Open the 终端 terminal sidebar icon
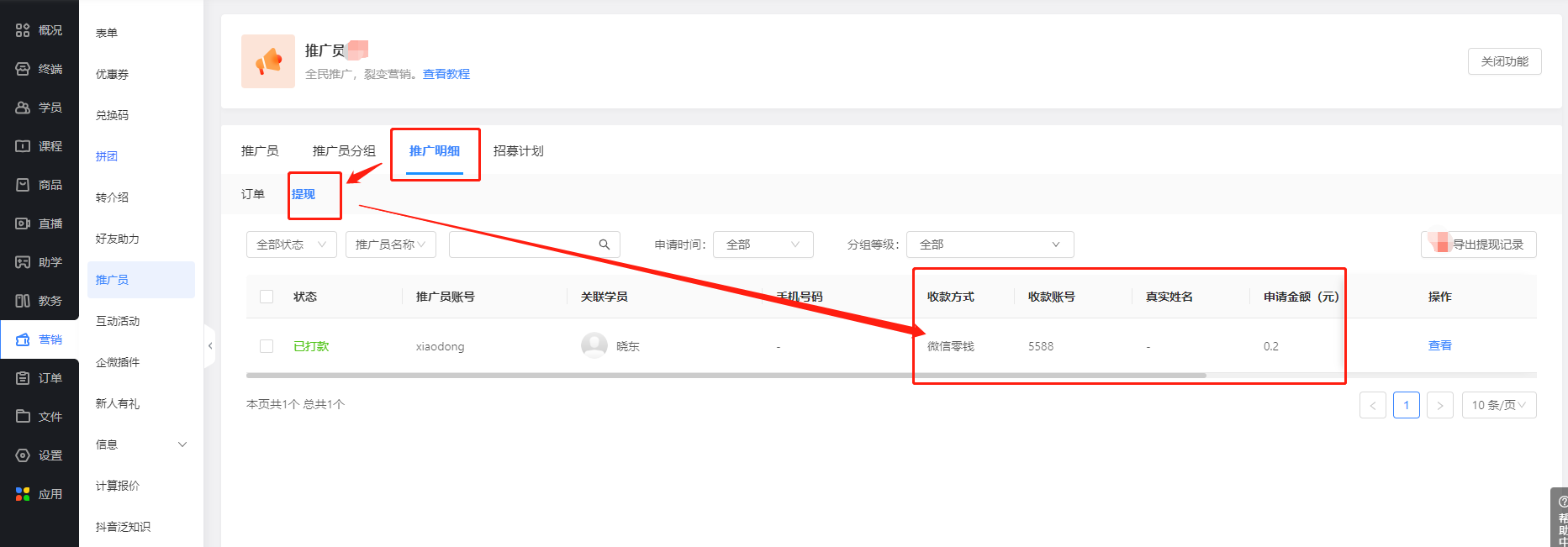 (23, 69)
